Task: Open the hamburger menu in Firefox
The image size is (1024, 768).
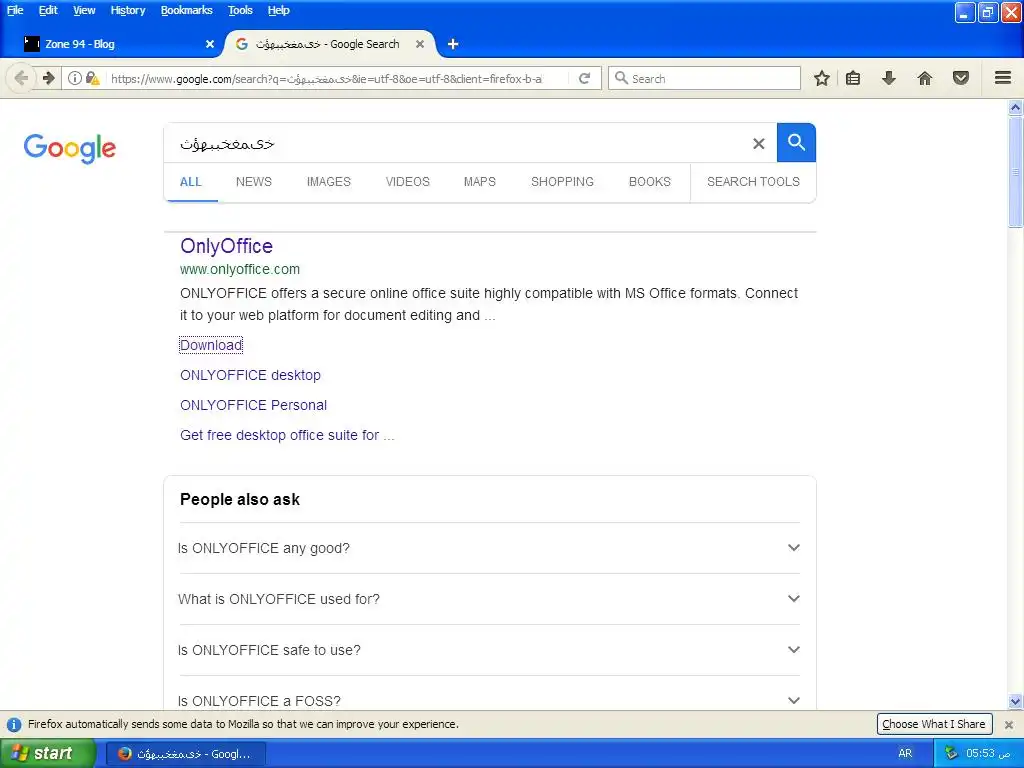Action: (x=1003, y=78)
